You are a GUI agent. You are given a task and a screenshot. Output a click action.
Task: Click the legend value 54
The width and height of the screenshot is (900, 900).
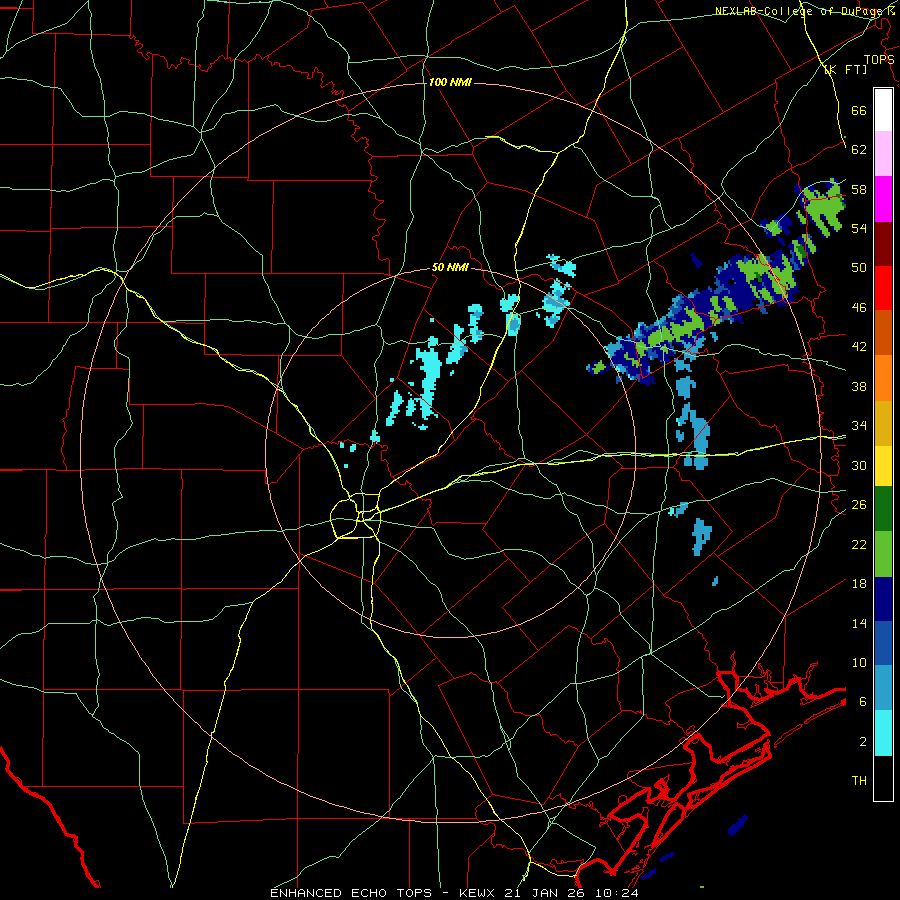click(859, 228)
